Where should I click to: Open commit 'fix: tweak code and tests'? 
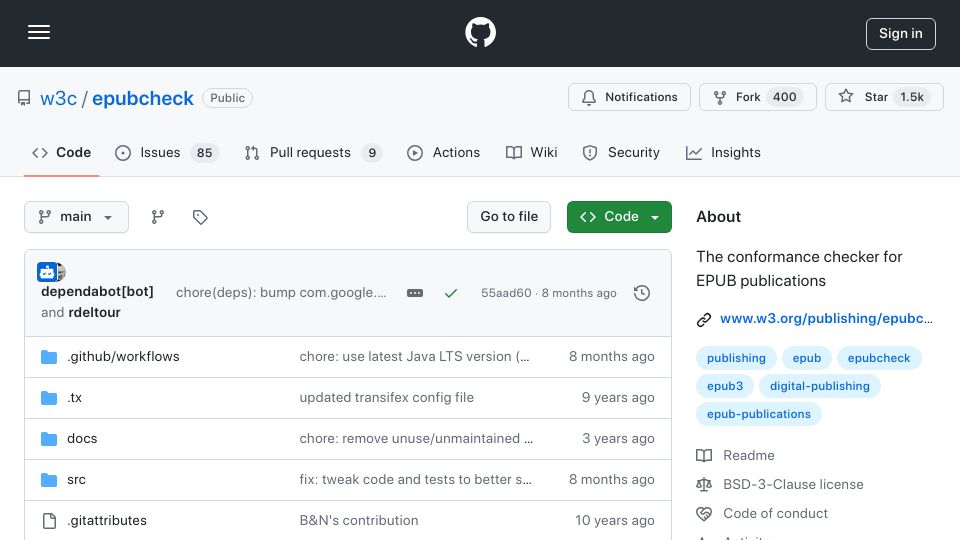pos(415,479)
